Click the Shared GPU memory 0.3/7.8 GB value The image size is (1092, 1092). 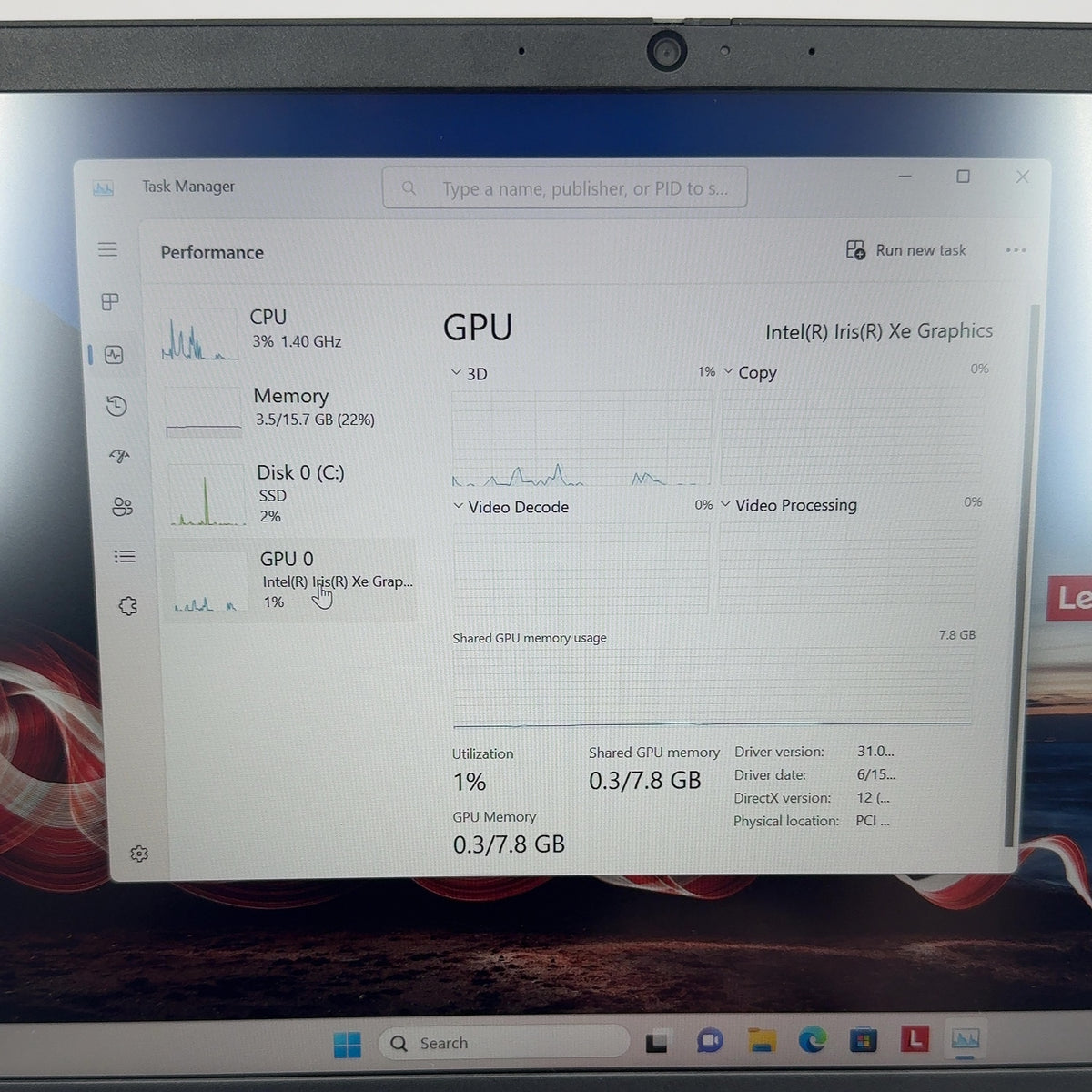pos(645,781)
